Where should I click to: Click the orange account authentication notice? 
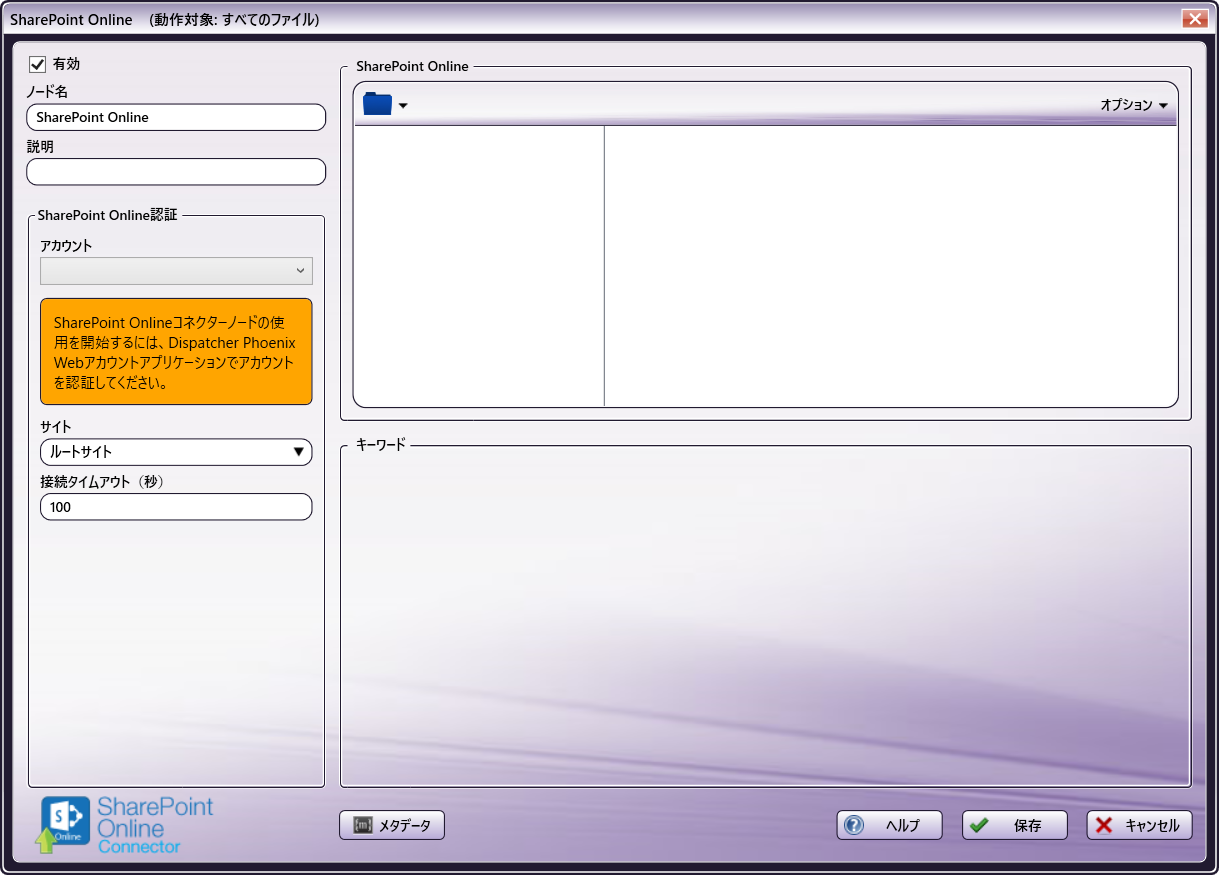(176, 351)
